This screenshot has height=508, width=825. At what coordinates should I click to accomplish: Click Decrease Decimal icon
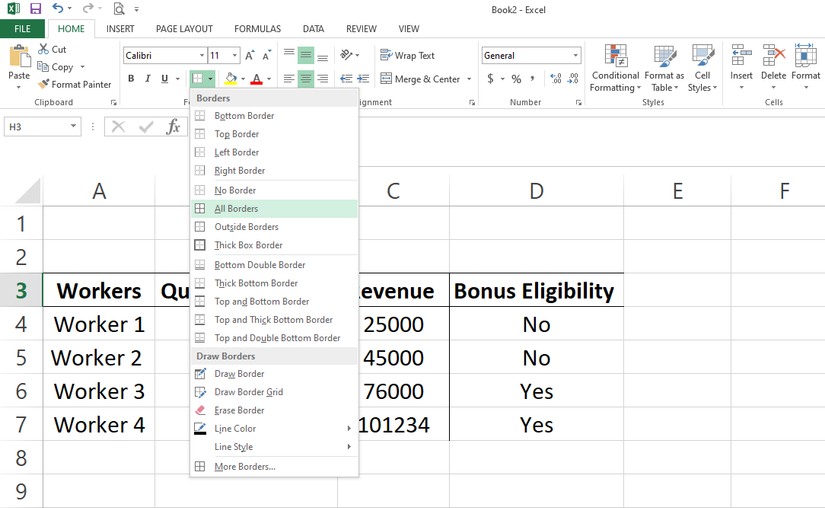573,79
